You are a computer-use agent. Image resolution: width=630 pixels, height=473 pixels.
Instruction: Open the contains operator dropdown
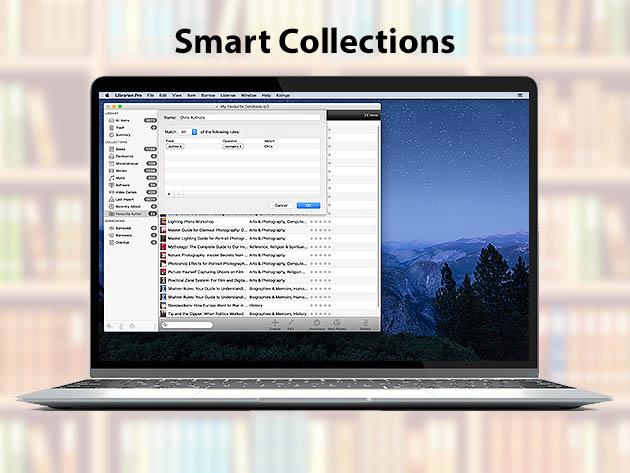point(233,147)
